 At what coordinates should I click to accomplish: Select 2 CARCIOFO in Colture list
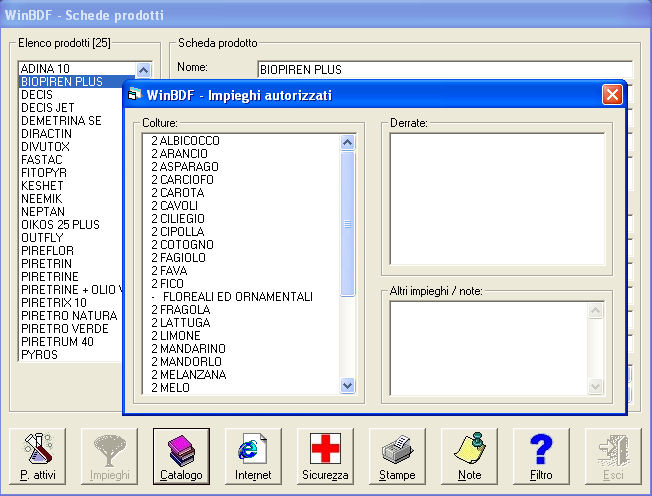[242, 180]
